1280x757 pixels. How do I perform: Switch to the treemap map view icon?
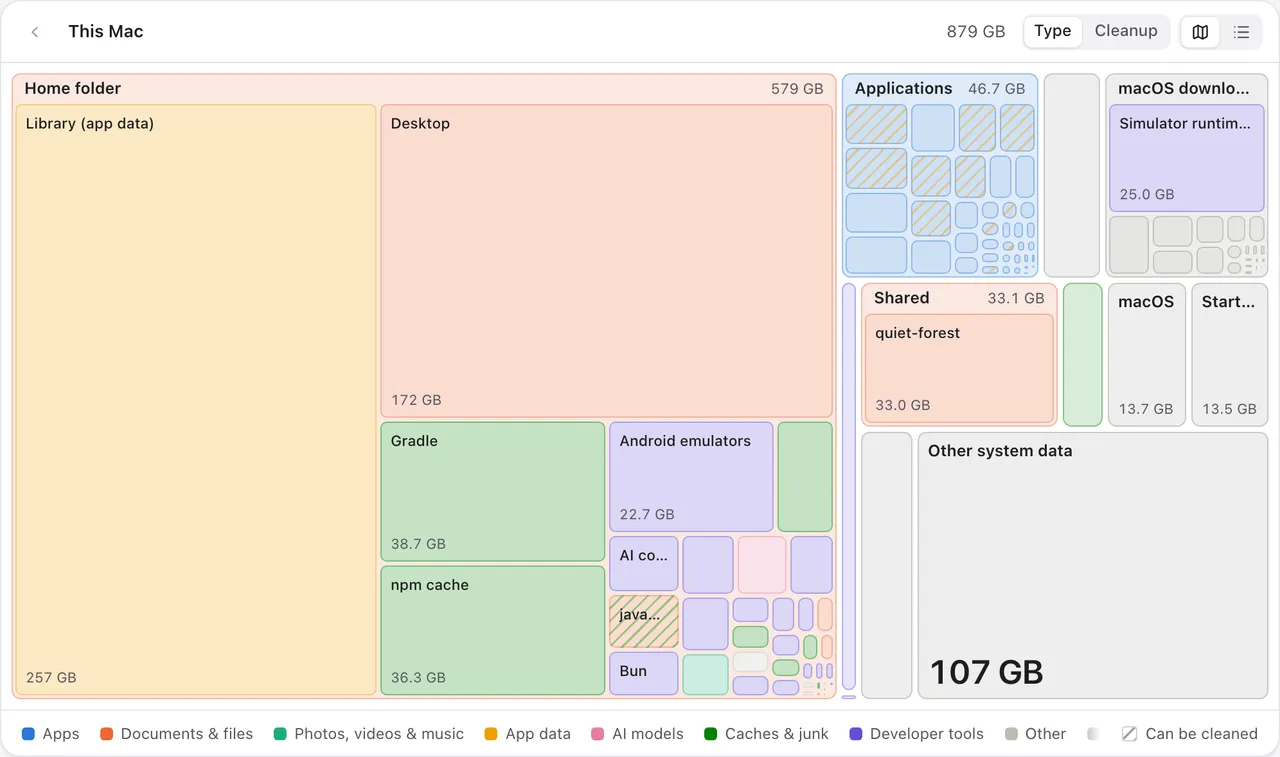point(1200,32)
